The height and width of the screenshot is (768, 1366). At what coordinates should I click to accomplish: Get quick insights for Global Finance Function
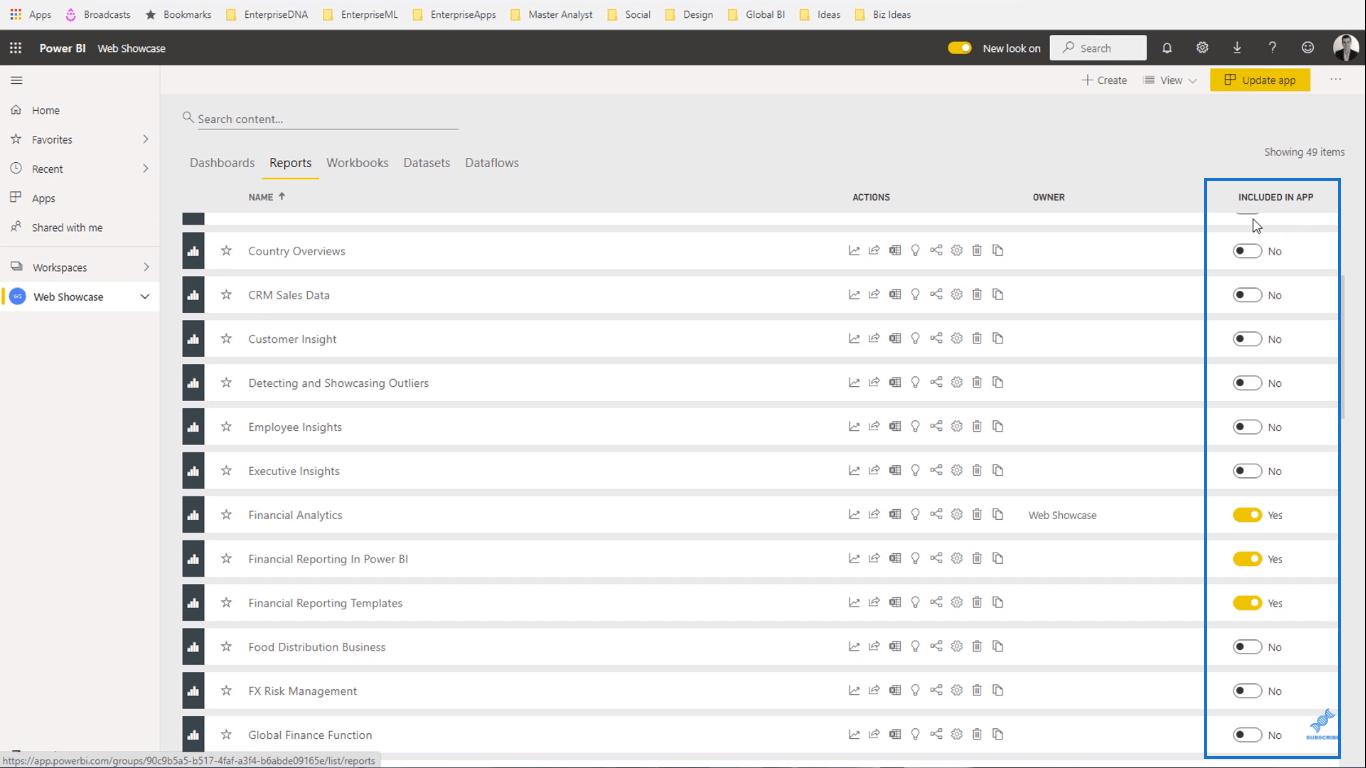915,735
